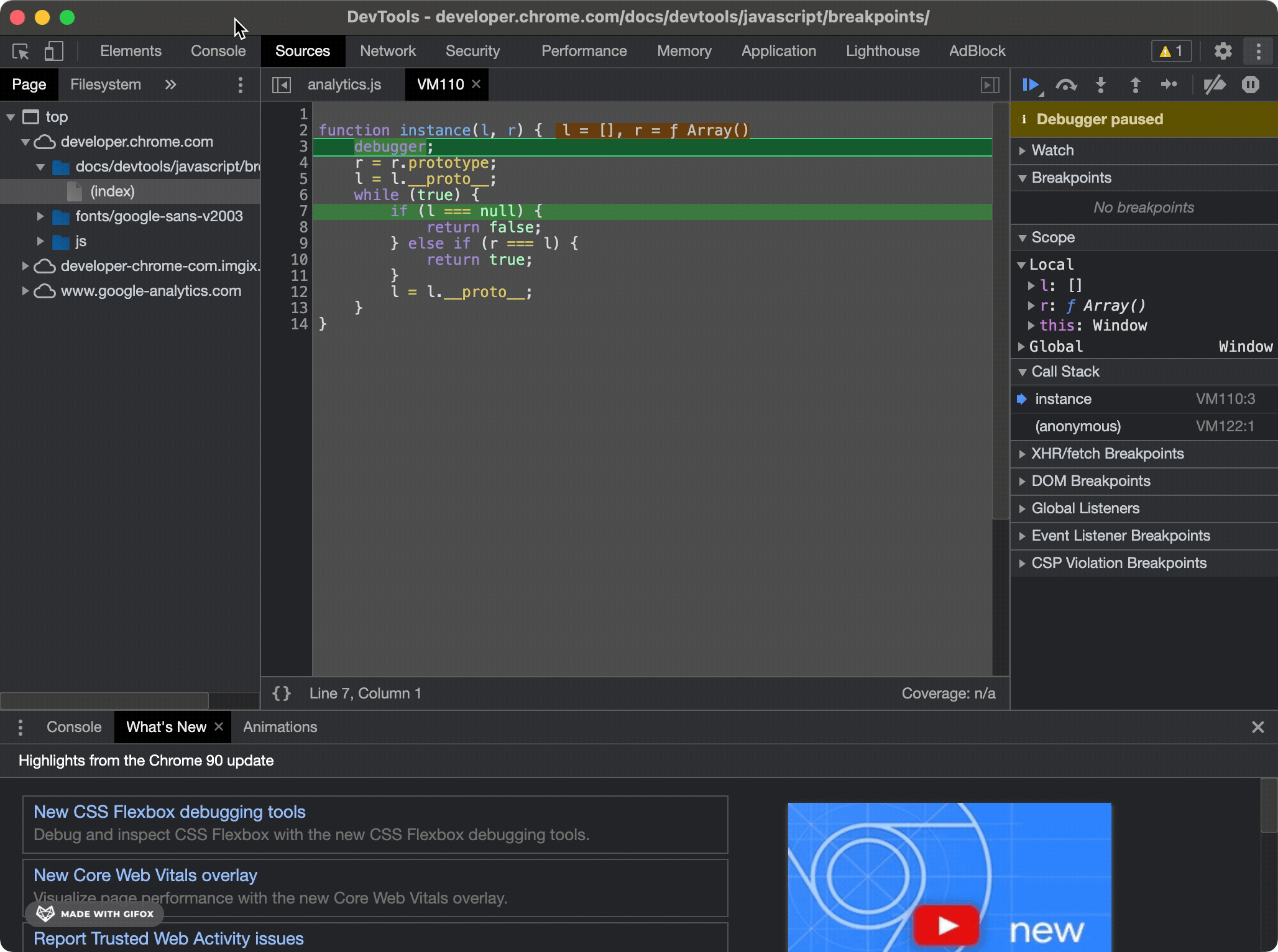
Task: Expand the js folder in the page tree
Action: point(41,241)
